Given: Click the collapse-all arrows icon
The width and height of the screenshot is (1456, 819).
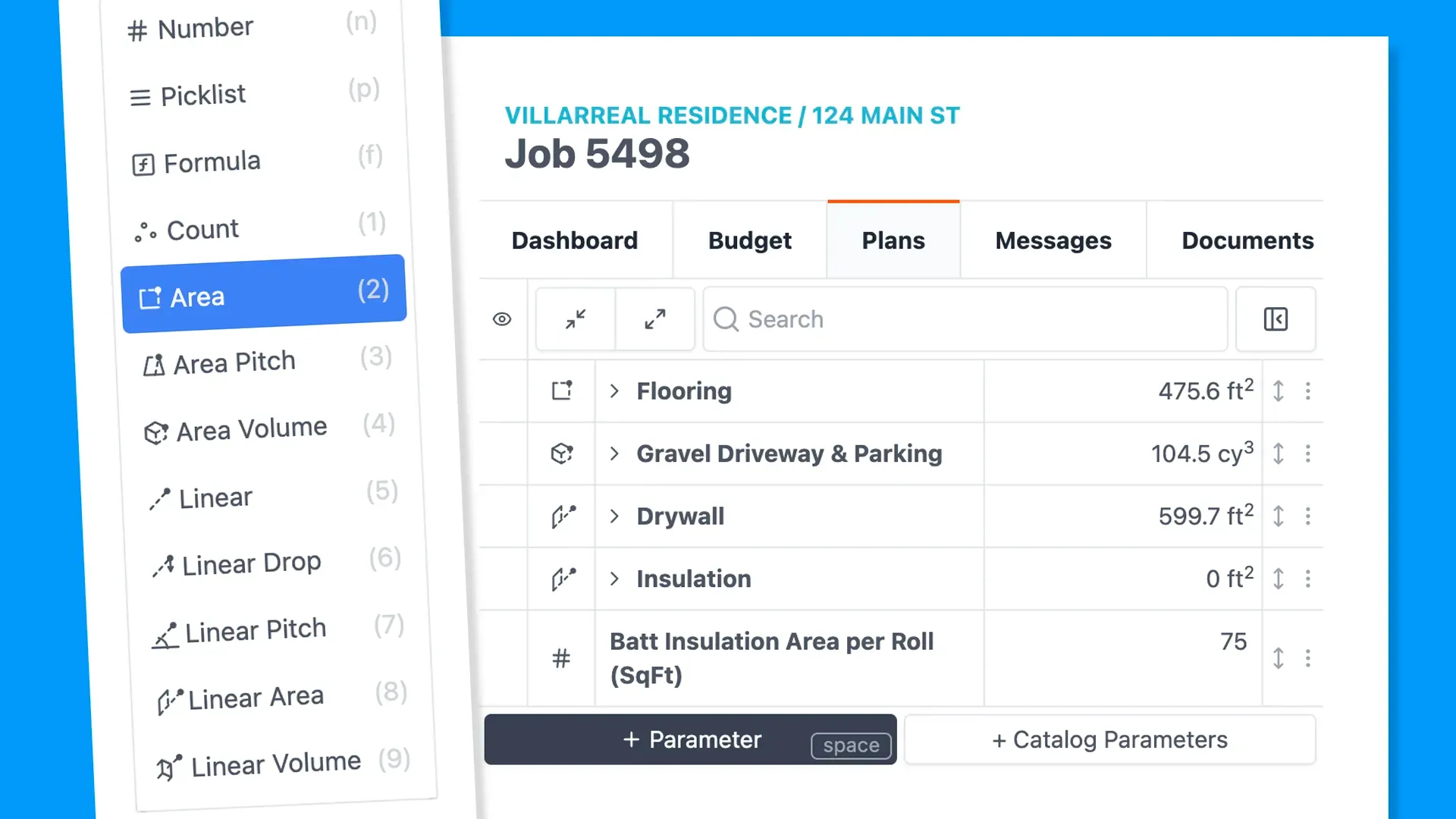Looking at the screenshot, I should coord(576,319).
